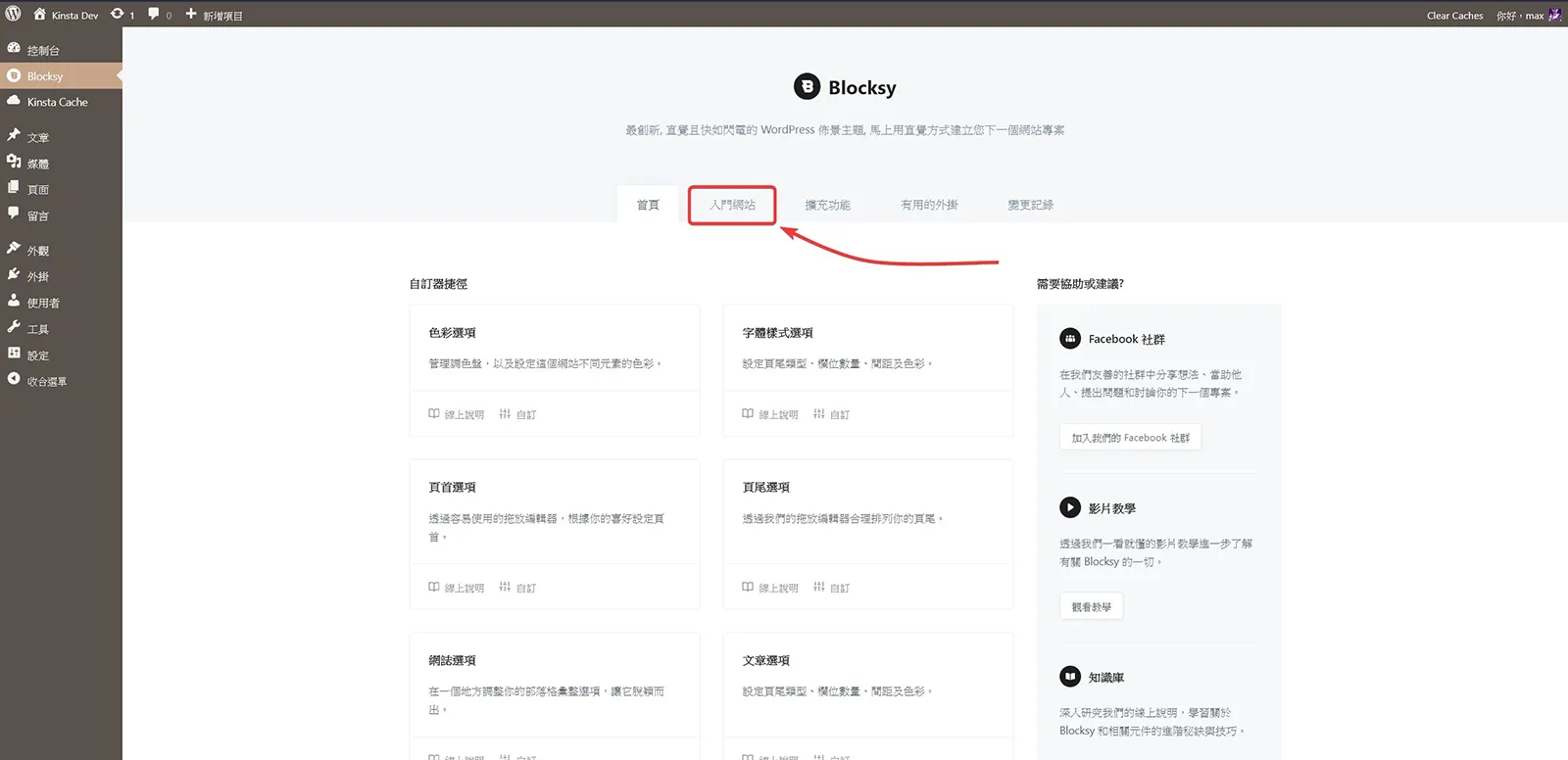Screen dimensions: 1568x760
Task: Click the 文章選項 card title
Action: click(x=765, y=660)
